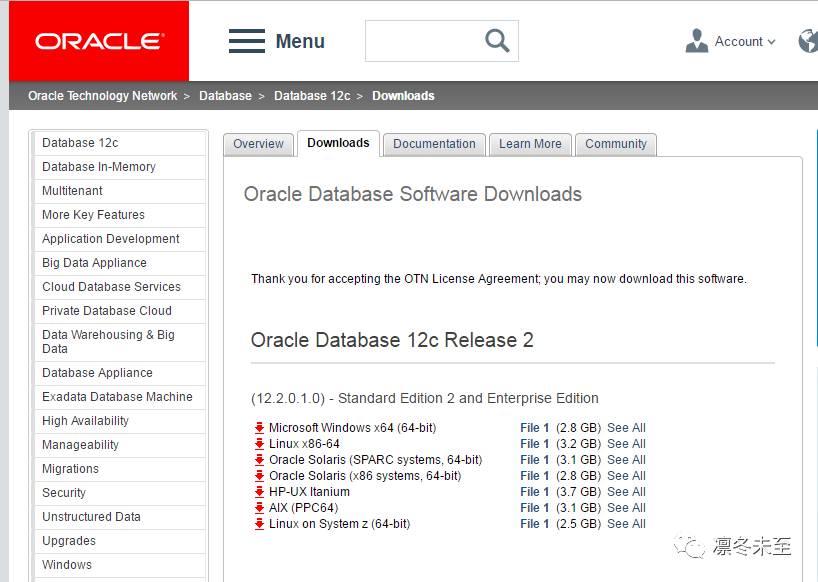Open Data Warehousing & Big Data item
Image resolution: width=818 pixels, height=582 pixels.
120,342
